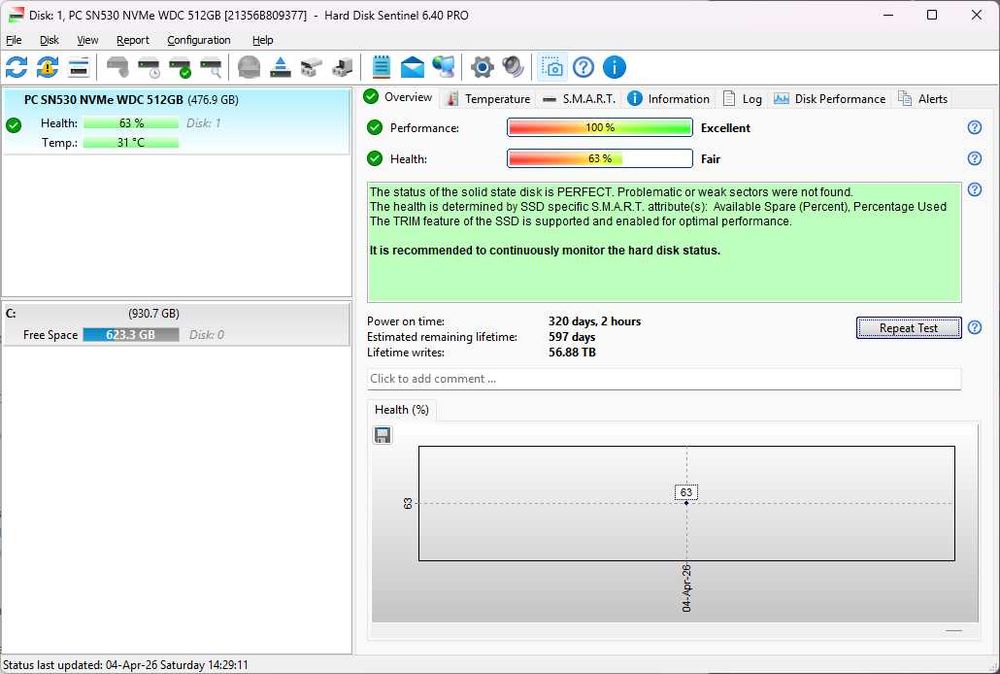Click help icon next to Repeat Test
The height and width of the screenshot is (674, 1000).
(x=974, y=327)
